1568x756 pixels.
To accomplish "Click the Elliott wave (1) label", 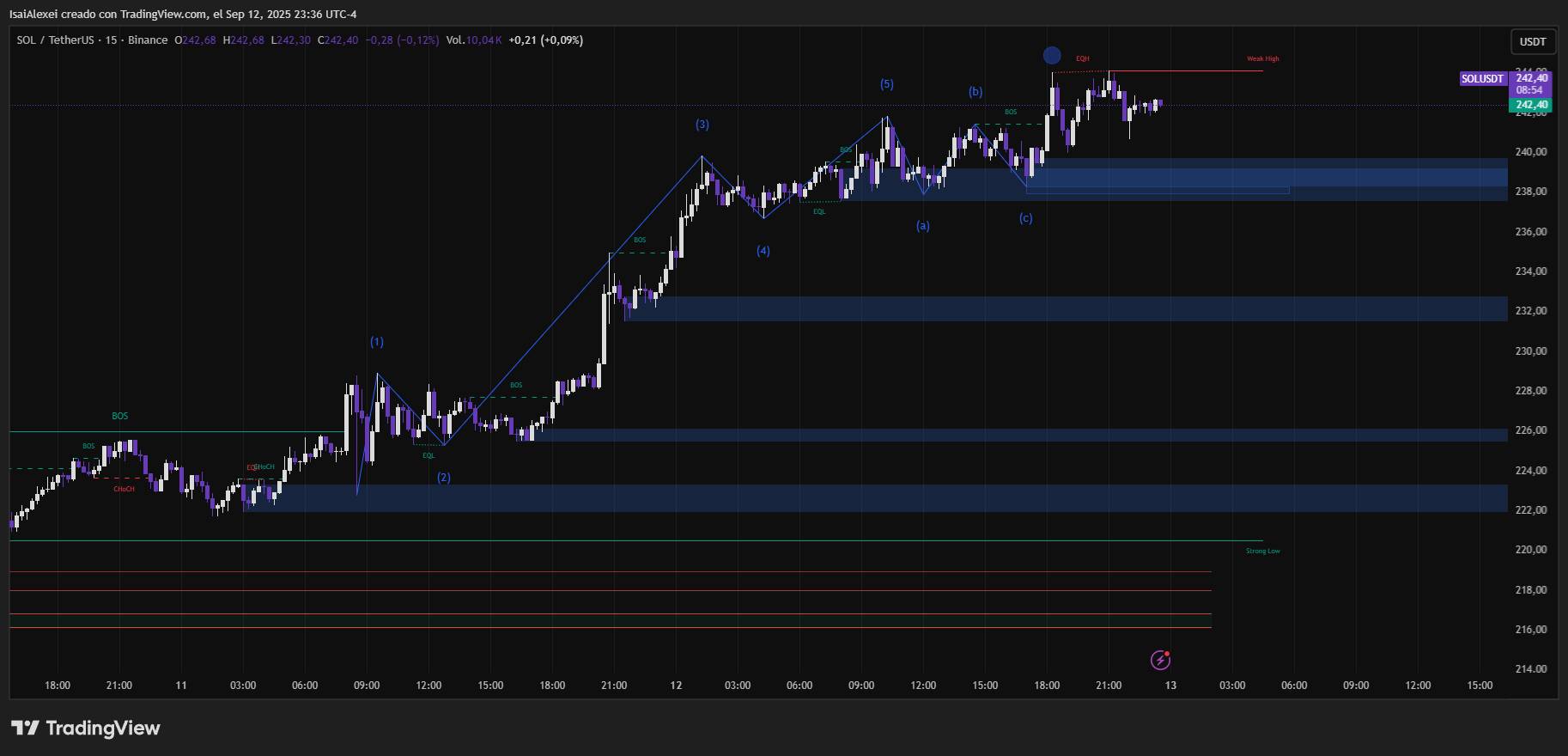I will tap(377, 342).
